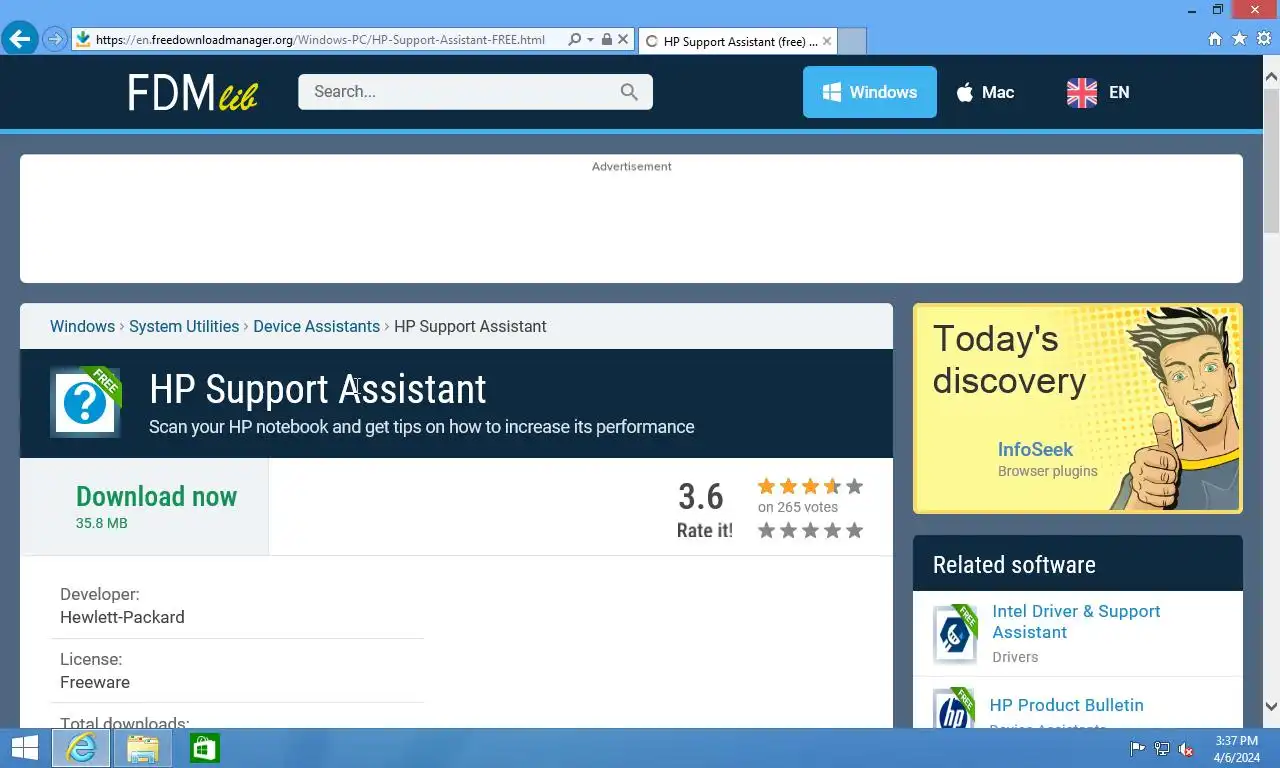This screenshot has height=768, width=1280.
Task: Open the InfoSeek link
Action: pyautogui.click(x=1035, y=450)
